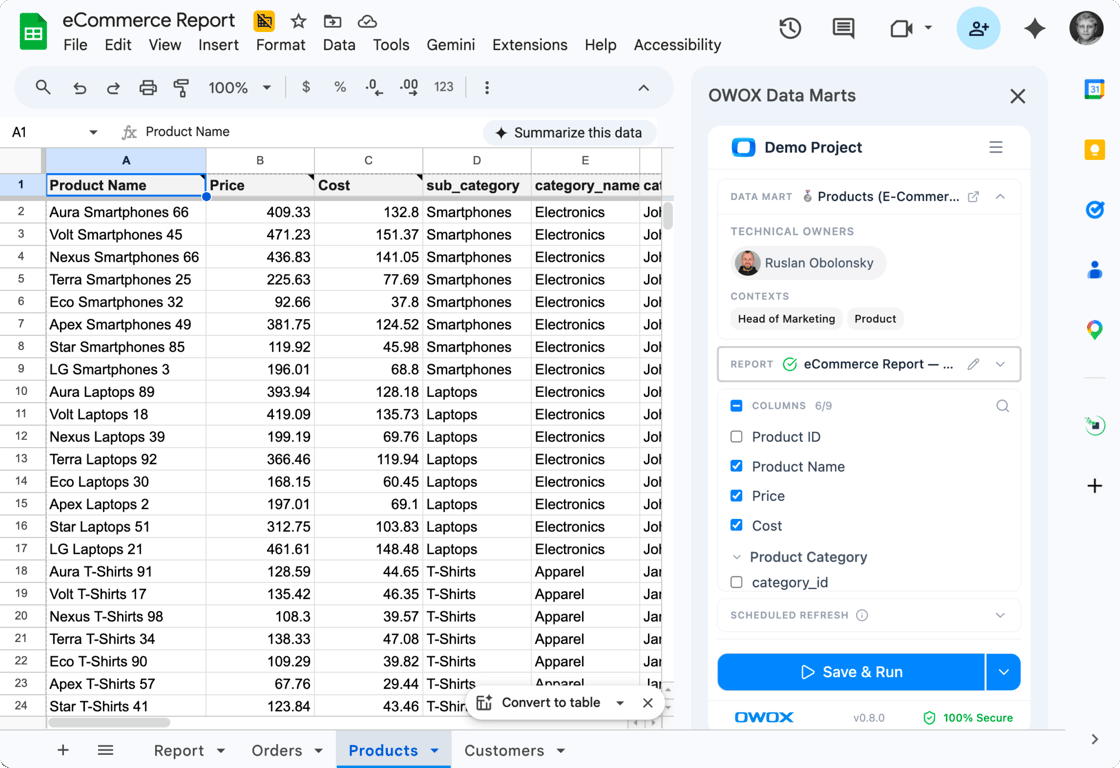Collapse the Product Category group

736,557
